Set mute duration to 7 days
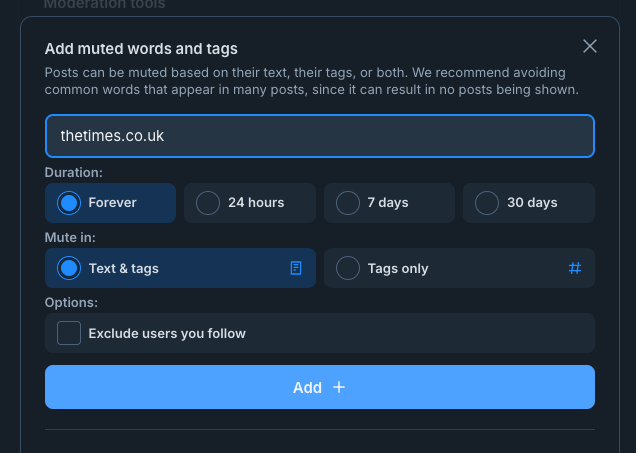This screenshot has width=636, height=453. [x=348, y=203]
